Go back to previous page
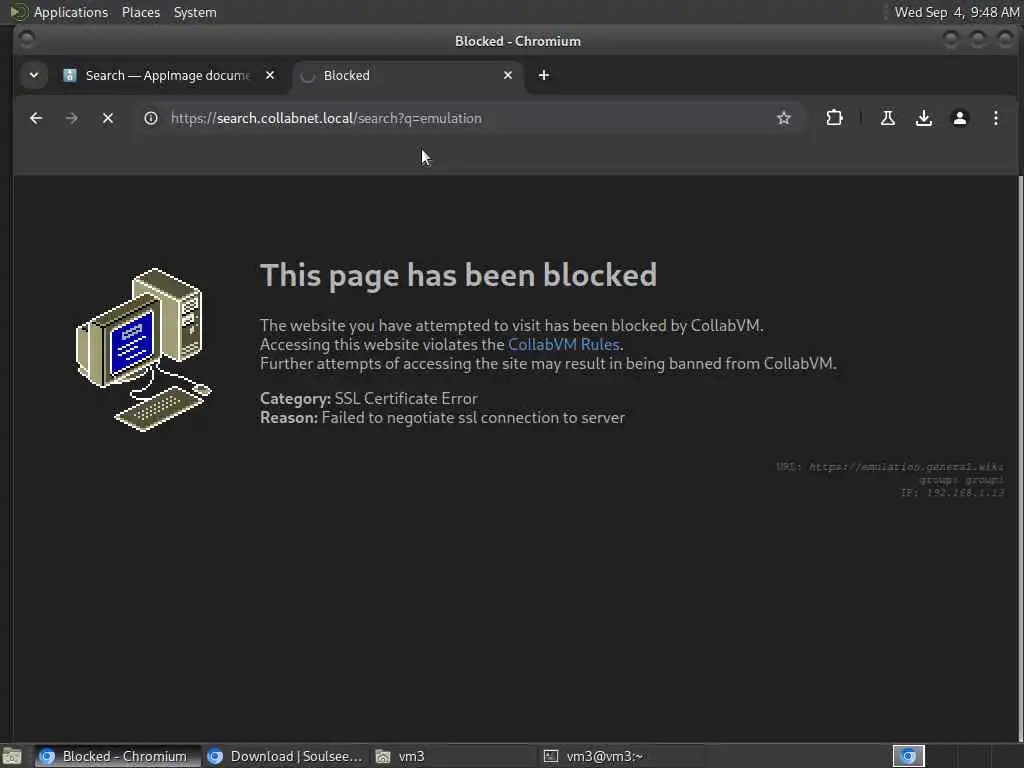Viewport: 1024px width, 768px height. pos(36,118)
